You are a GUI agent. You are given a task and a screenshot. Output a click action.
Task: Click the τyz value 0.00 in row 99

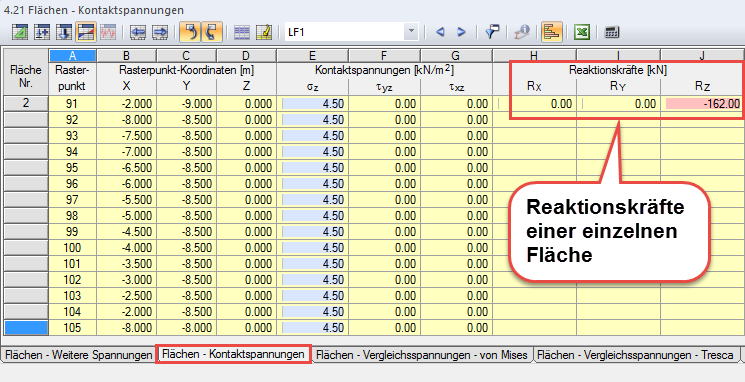pyautogui.click(x=384, y=232)
